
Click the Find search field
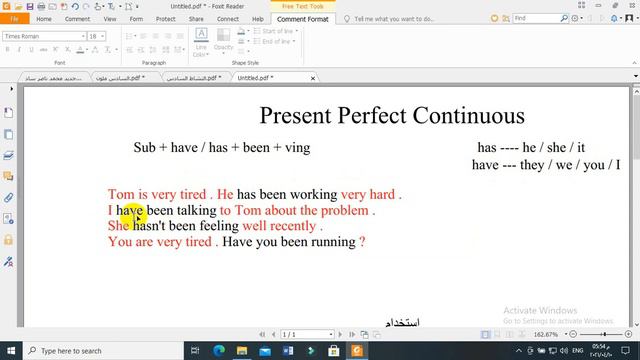[536, 18]
